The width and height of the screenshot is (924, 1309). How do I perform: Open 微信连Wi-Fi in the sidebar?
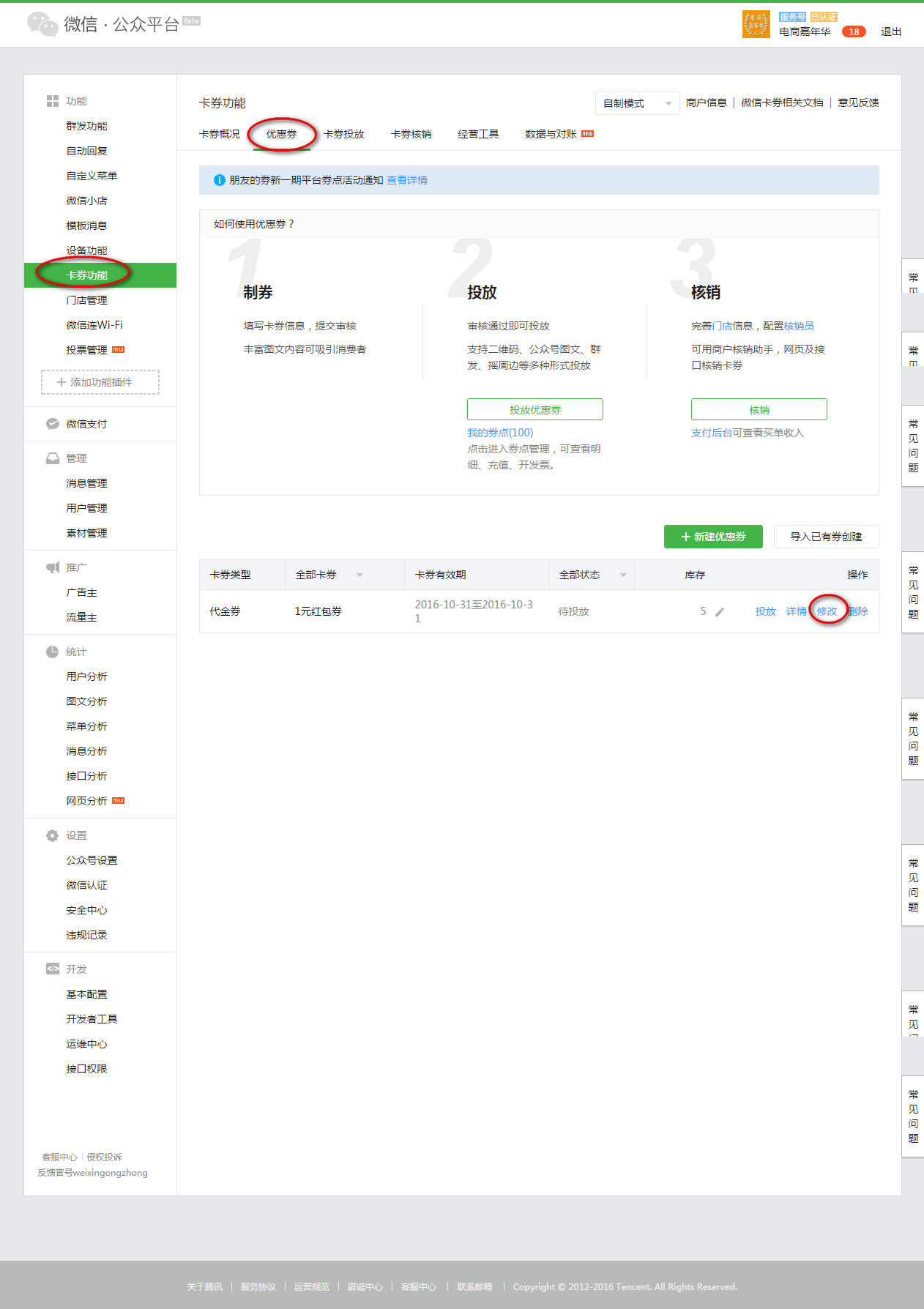pos(94,325)
